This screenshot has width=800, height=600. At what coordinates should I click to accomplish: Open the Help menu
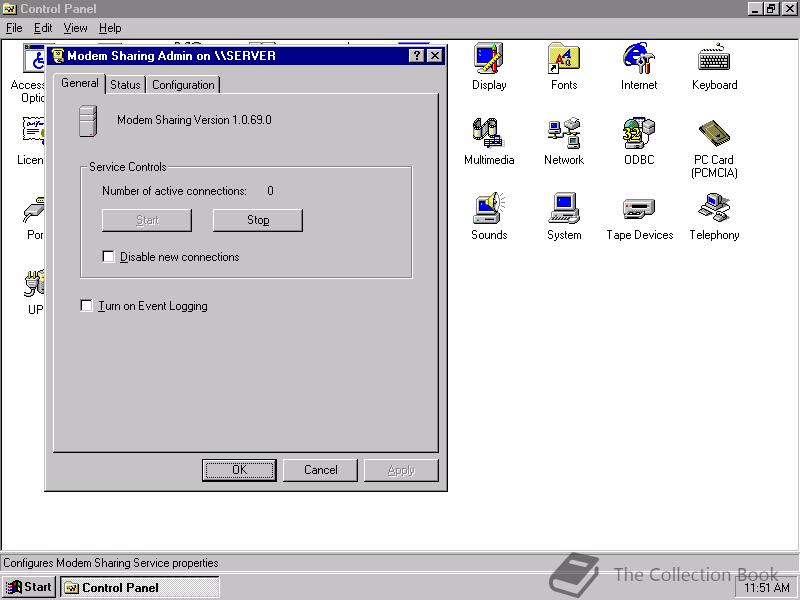point(110,28)
